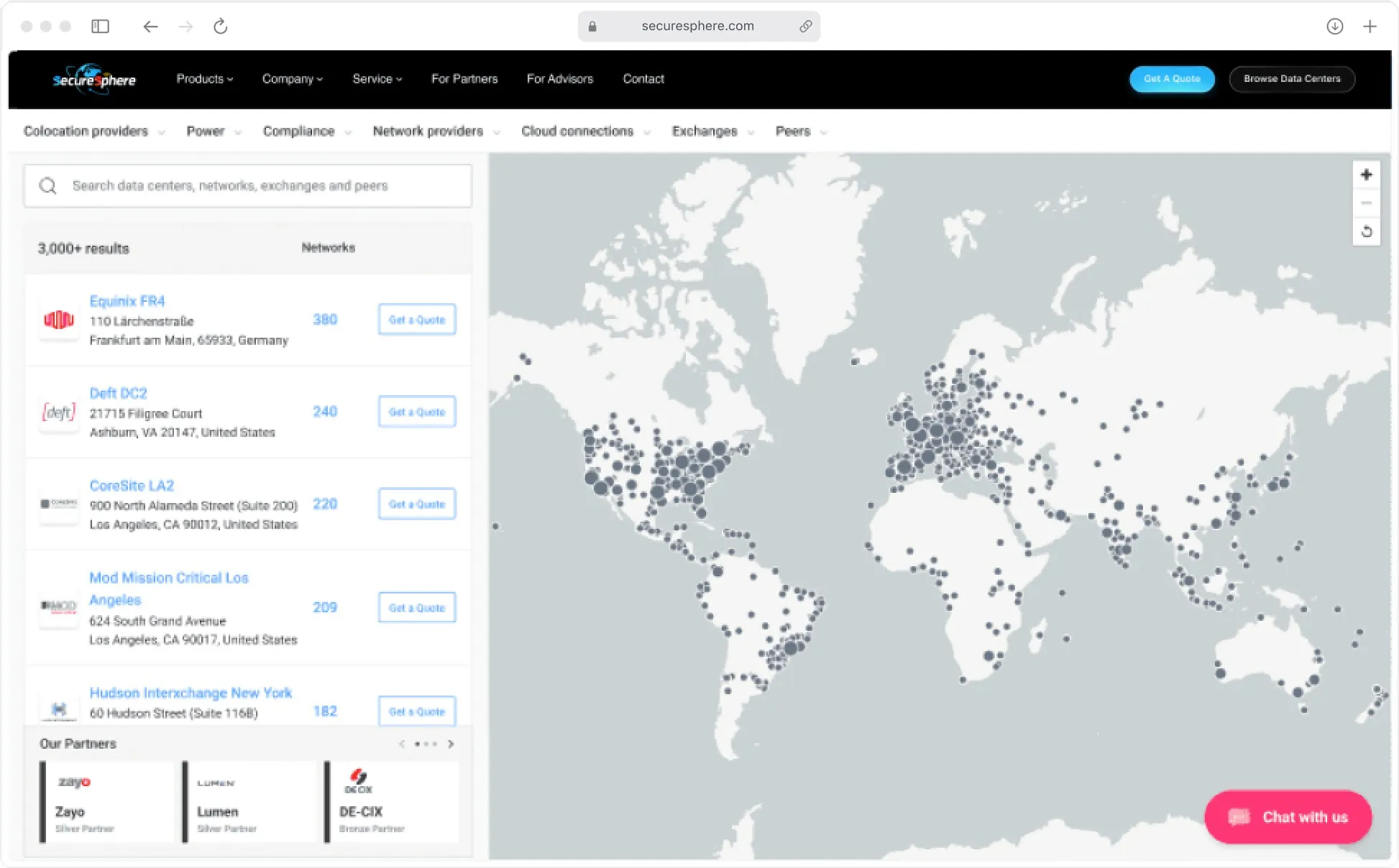Expand the Network providers dropdown
Screen dimensions: 1399x868
pyautogui.click(x=436, y=131)
